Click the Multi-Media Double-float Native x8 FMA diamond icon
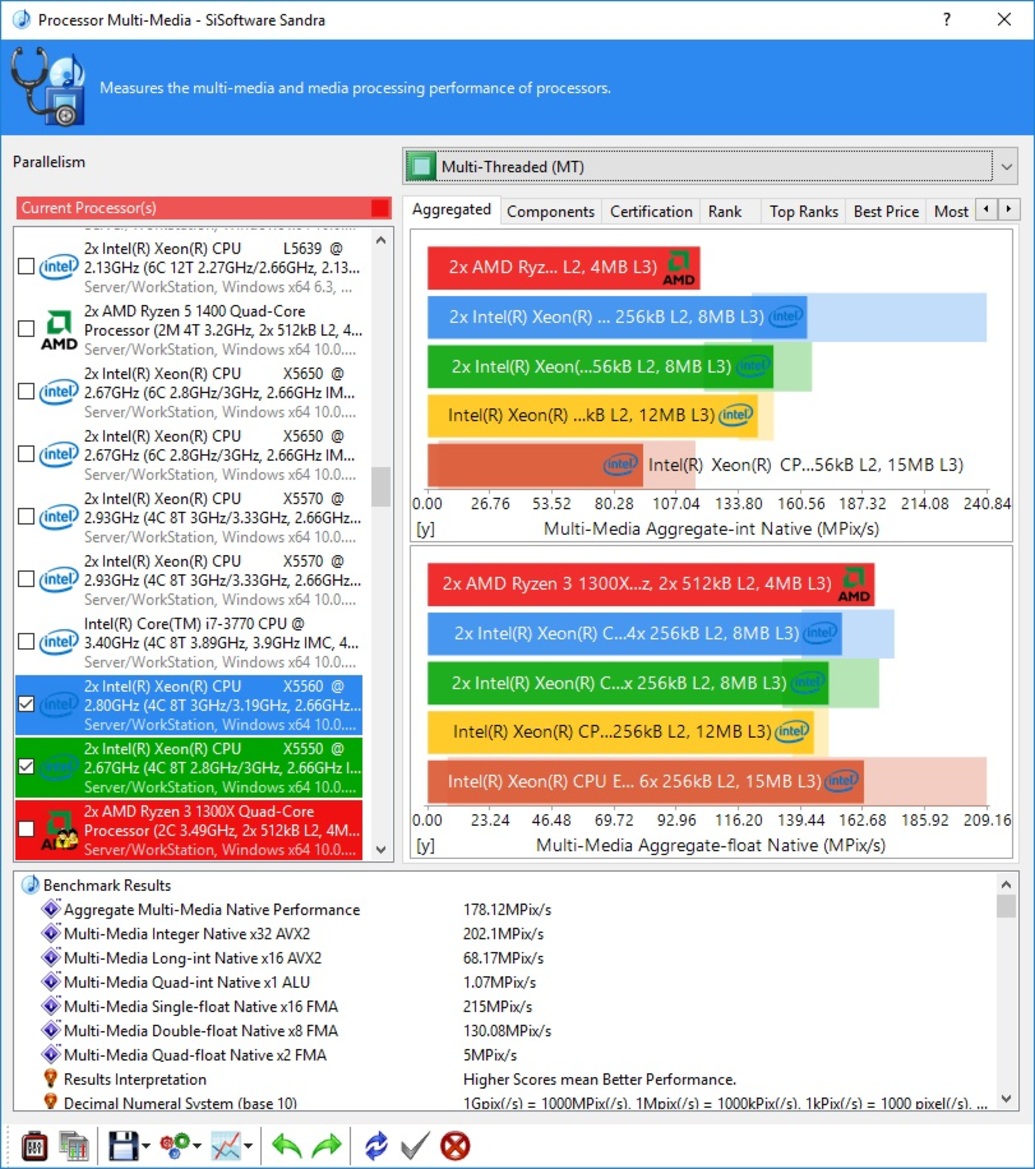Screen dimensions: 1035x1169 51,1030
